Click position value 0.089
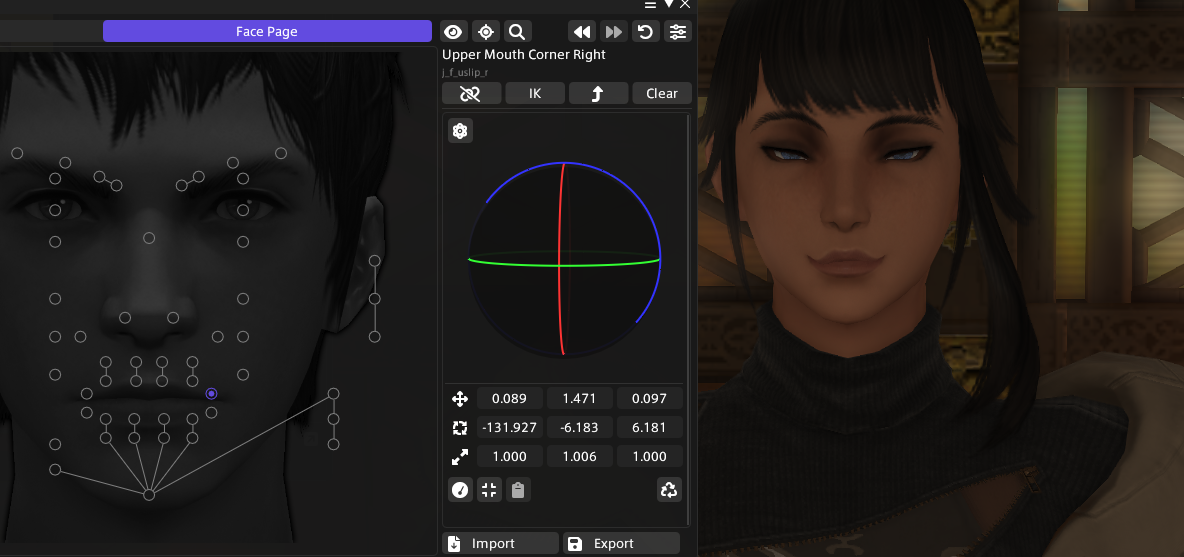Viewport: 1184px width, 557px height. (x=509, y=399)
